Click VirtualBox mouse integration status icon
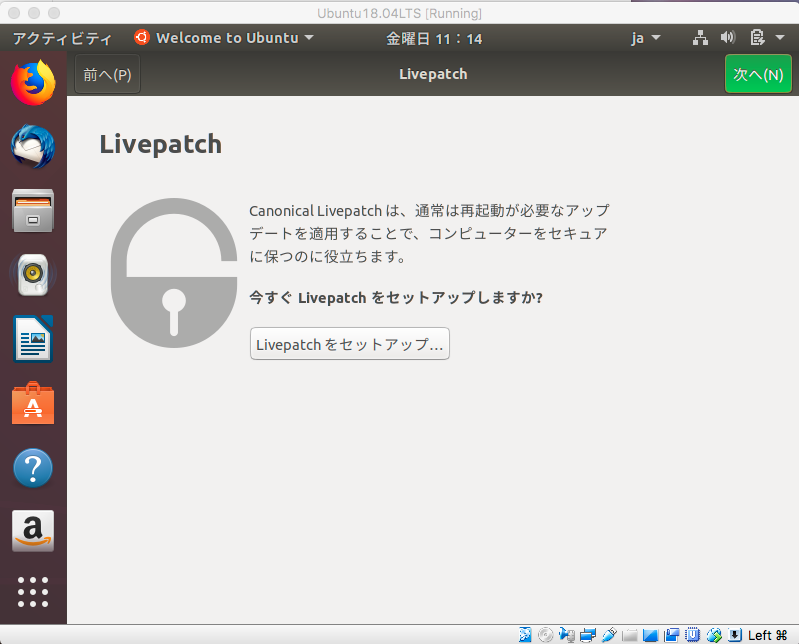The width and height of the screenshot is (799, 644). (x=714, y=635)
